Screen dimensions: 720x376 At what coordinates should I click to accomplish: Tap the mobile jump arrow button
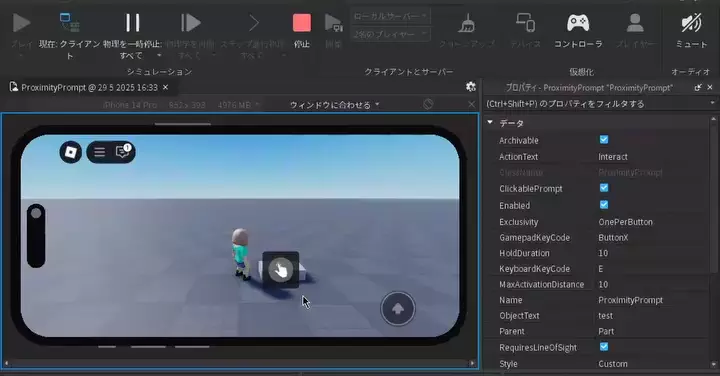(x=398, y=309)
